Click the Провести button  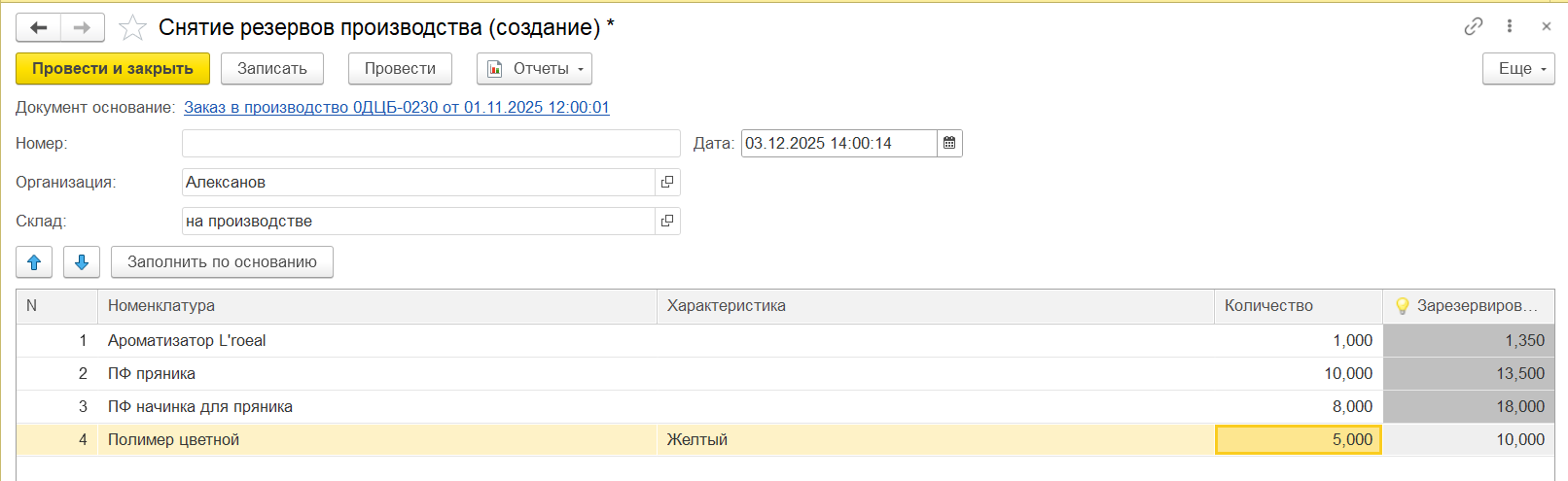tap(400, 69)
